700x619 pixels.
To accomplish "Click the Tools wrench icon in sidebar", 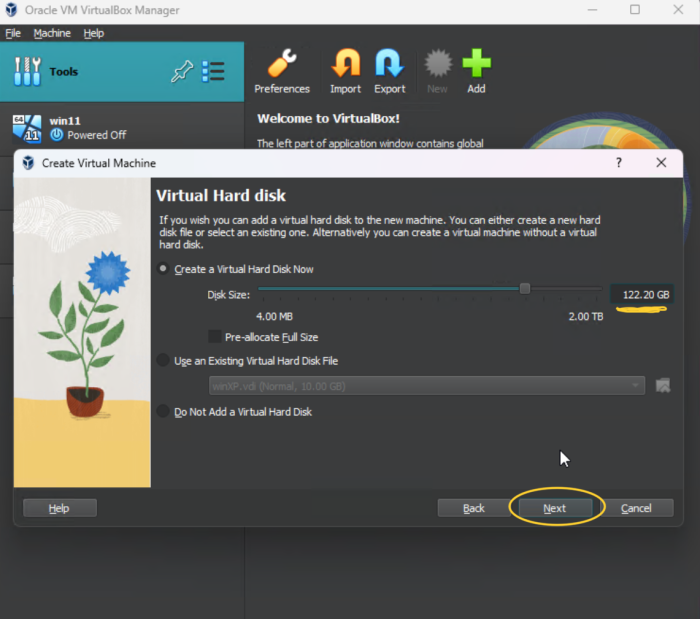I will [27, 71].
